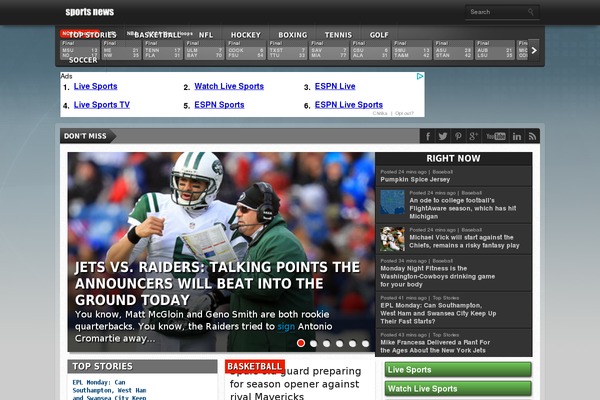
Task: Open the Monday Night Fitness story
Action: click(x=437, y=276)
